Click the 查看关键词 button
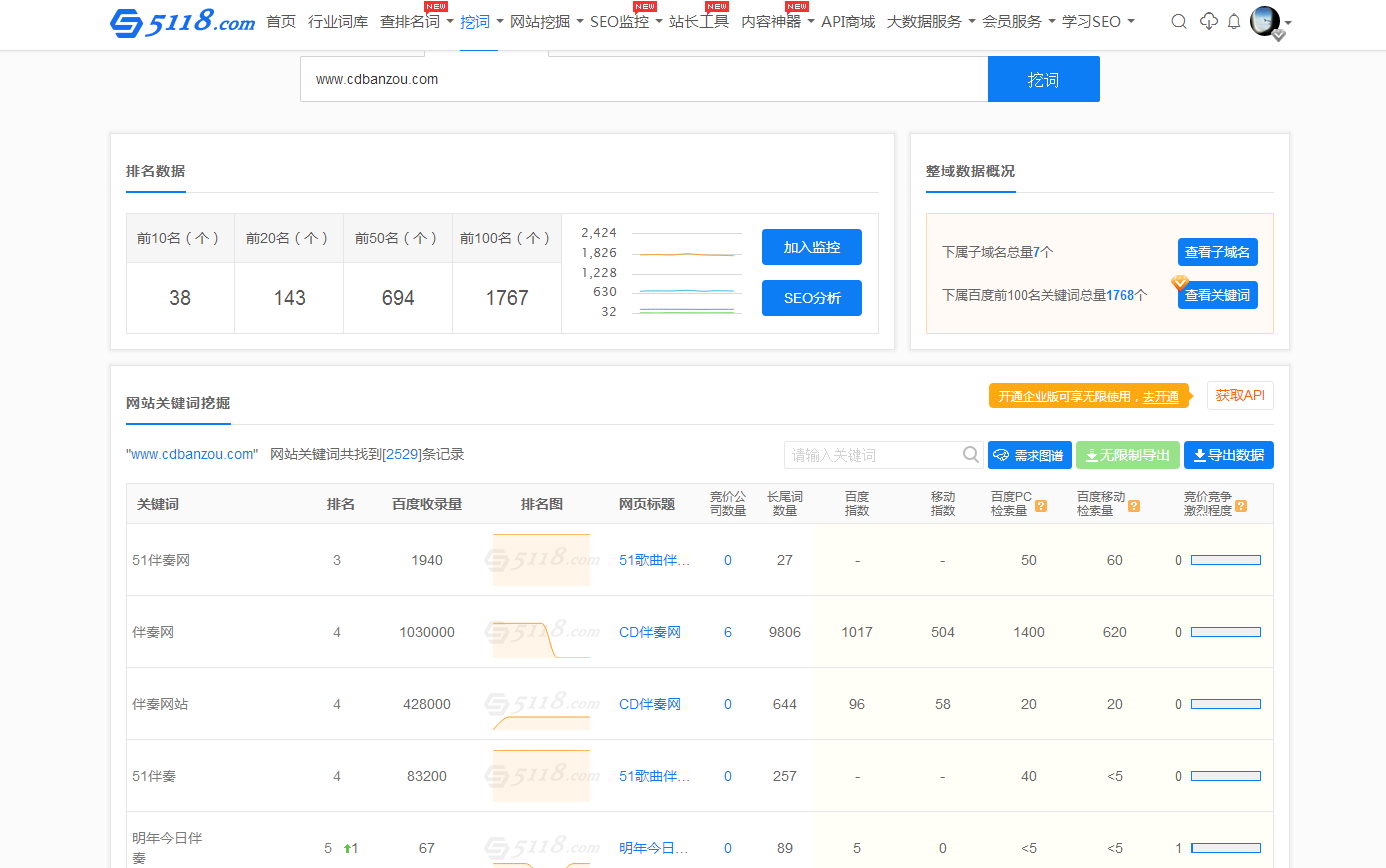The height and width of the screenshot is (868, 1386). point(1217,295)
